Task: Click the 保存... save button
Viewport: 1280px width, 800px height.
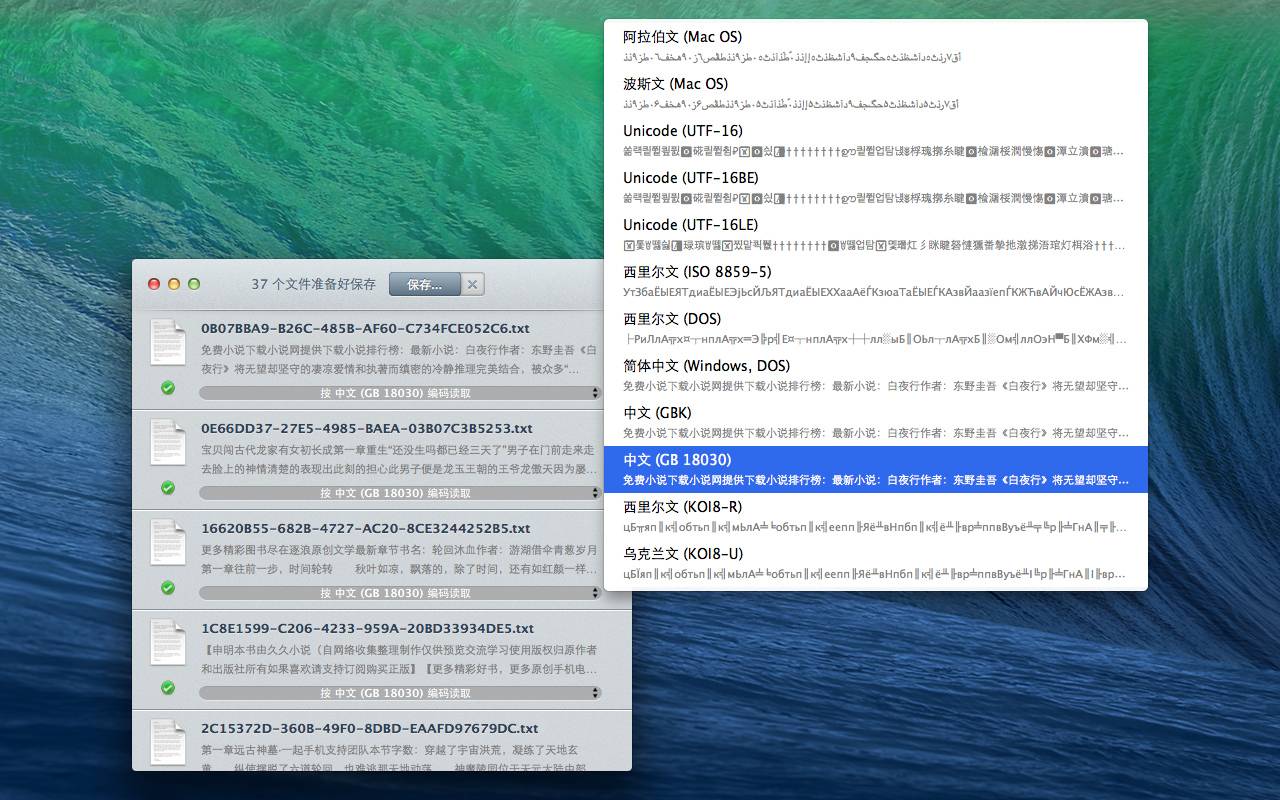Action: point(424,284)
